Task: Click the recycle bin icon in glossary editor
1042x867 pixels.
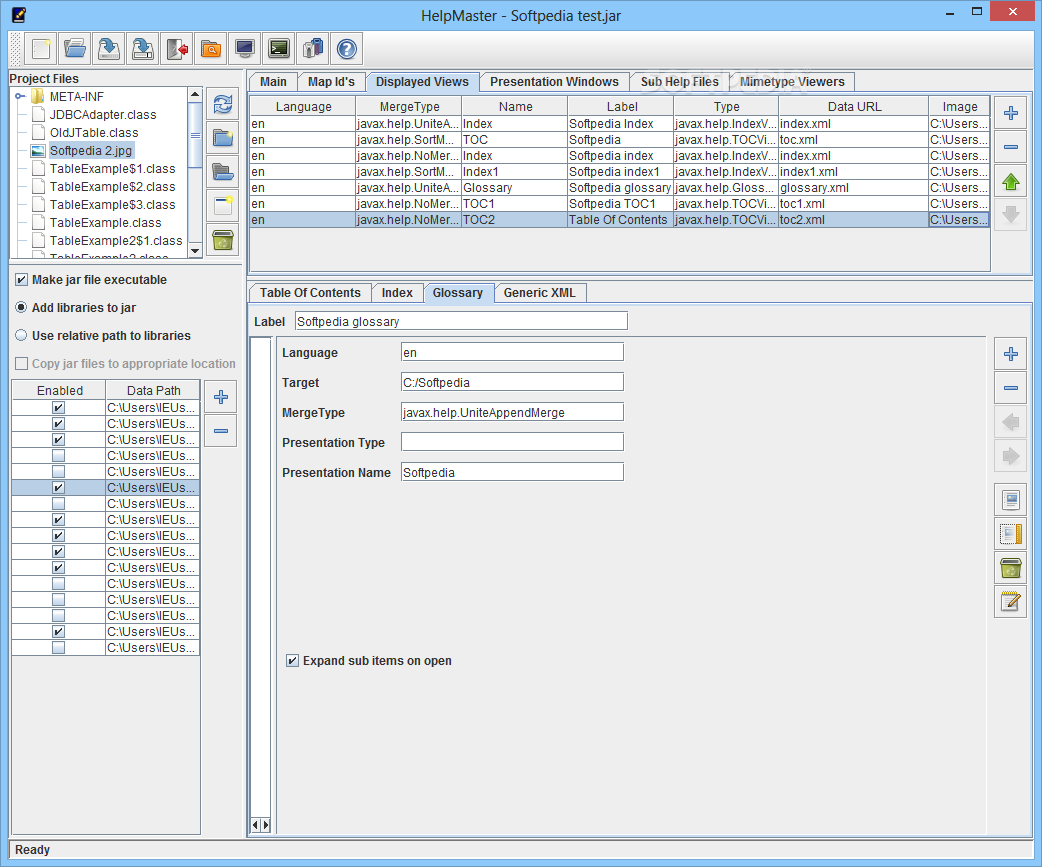Action: click(1011, 567)
